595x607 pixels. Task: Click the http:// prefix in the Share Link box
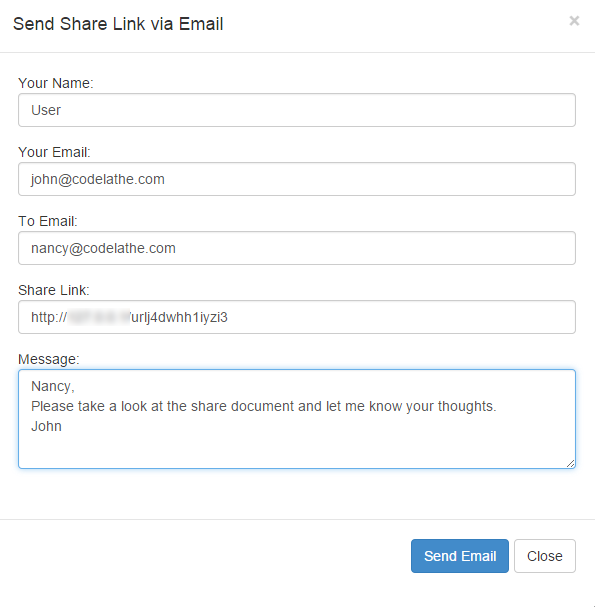49,317
